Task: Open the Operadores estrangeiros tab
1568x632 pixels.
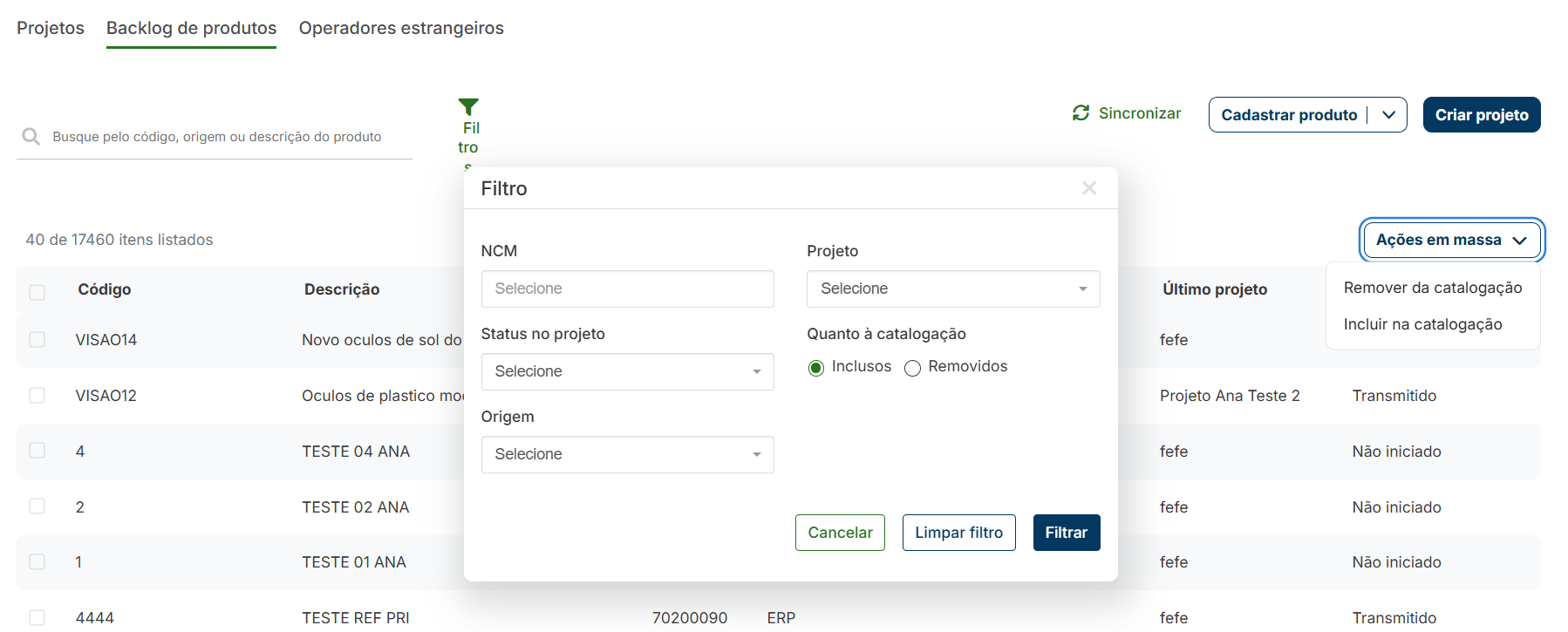Action: tap(401, 28)
